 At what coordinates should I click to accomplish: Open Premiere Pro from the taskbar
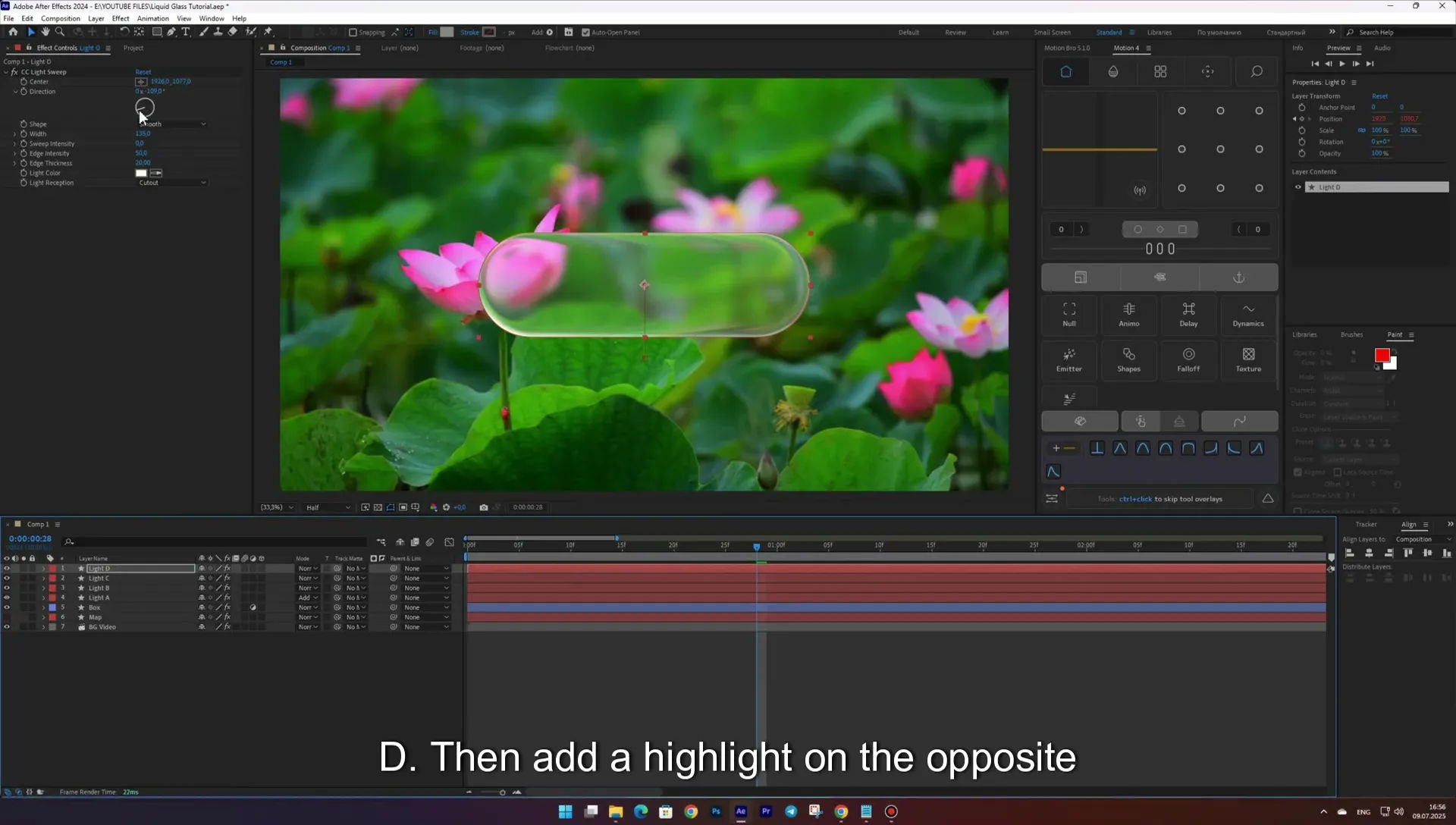coord(766,811)
